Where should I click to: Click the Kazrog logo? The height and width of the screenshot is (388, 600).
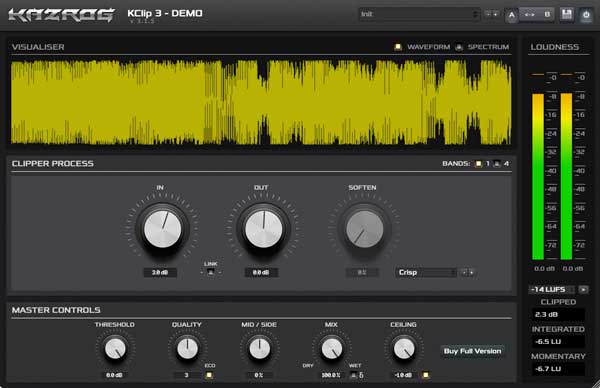(61, 15)
